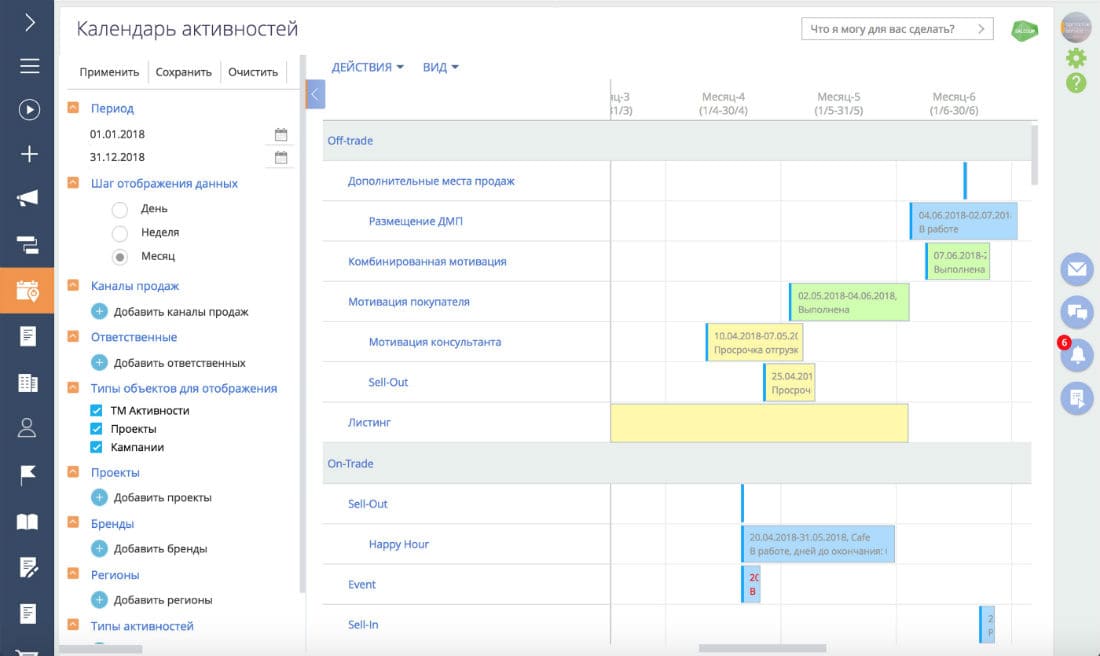
Task: Collapse the Ответственные section
Action: click(73, 337)
